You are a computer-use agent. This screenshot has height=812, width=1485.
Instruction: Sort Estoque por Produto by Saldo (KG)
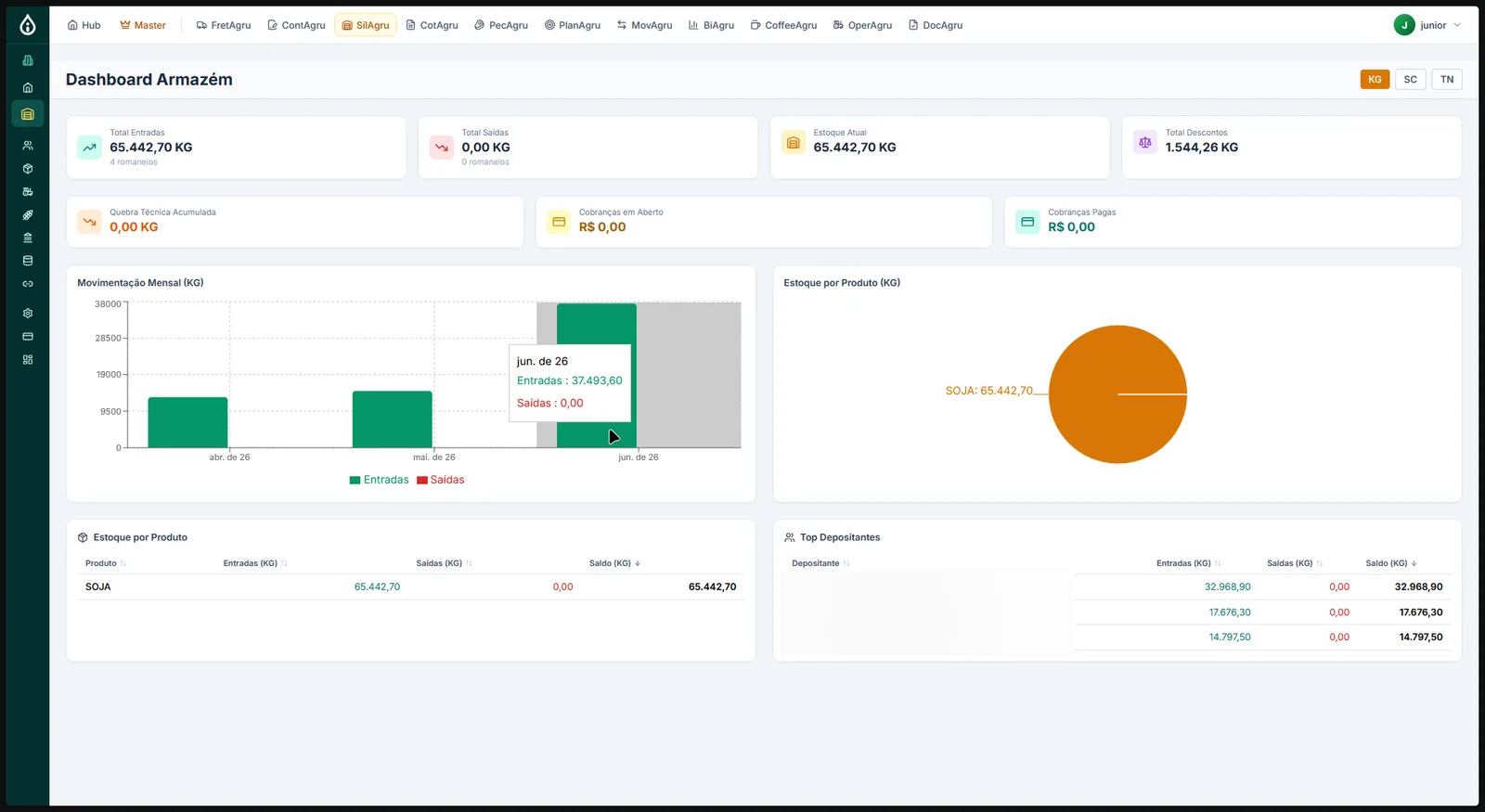coord(614,563)
